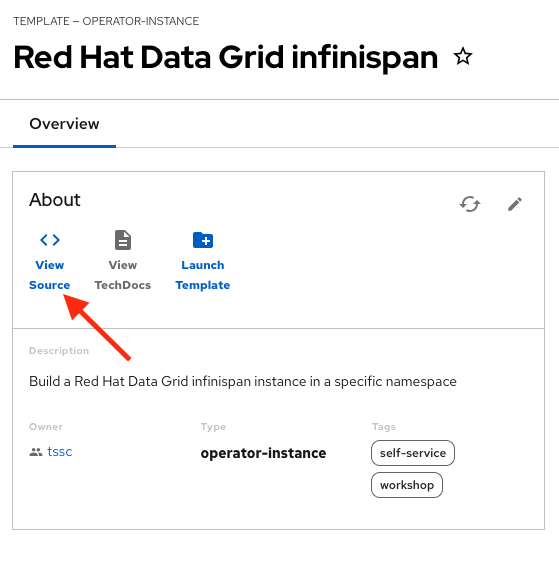
Task: Click the operator-instance type value
Action: (263, 453)
